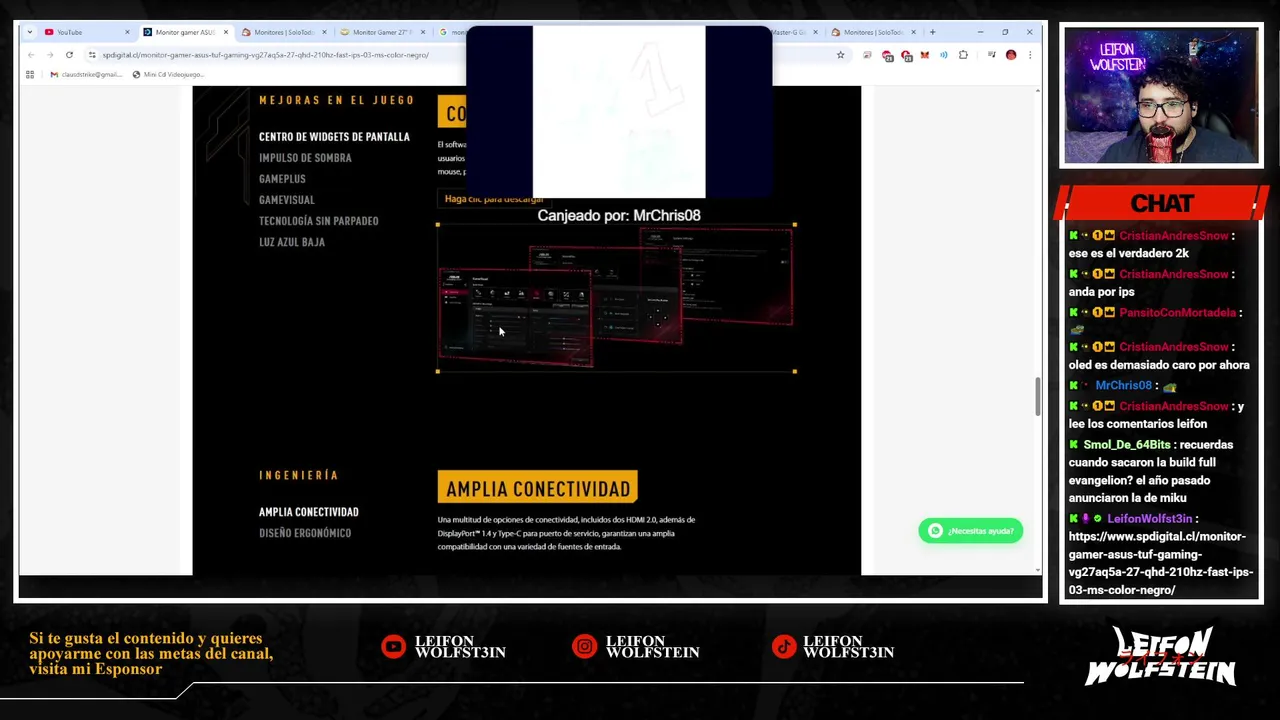Click LeifonWolfst3in username in chat
Viewport: 1280px width, 720px height.
point(1149,519)
